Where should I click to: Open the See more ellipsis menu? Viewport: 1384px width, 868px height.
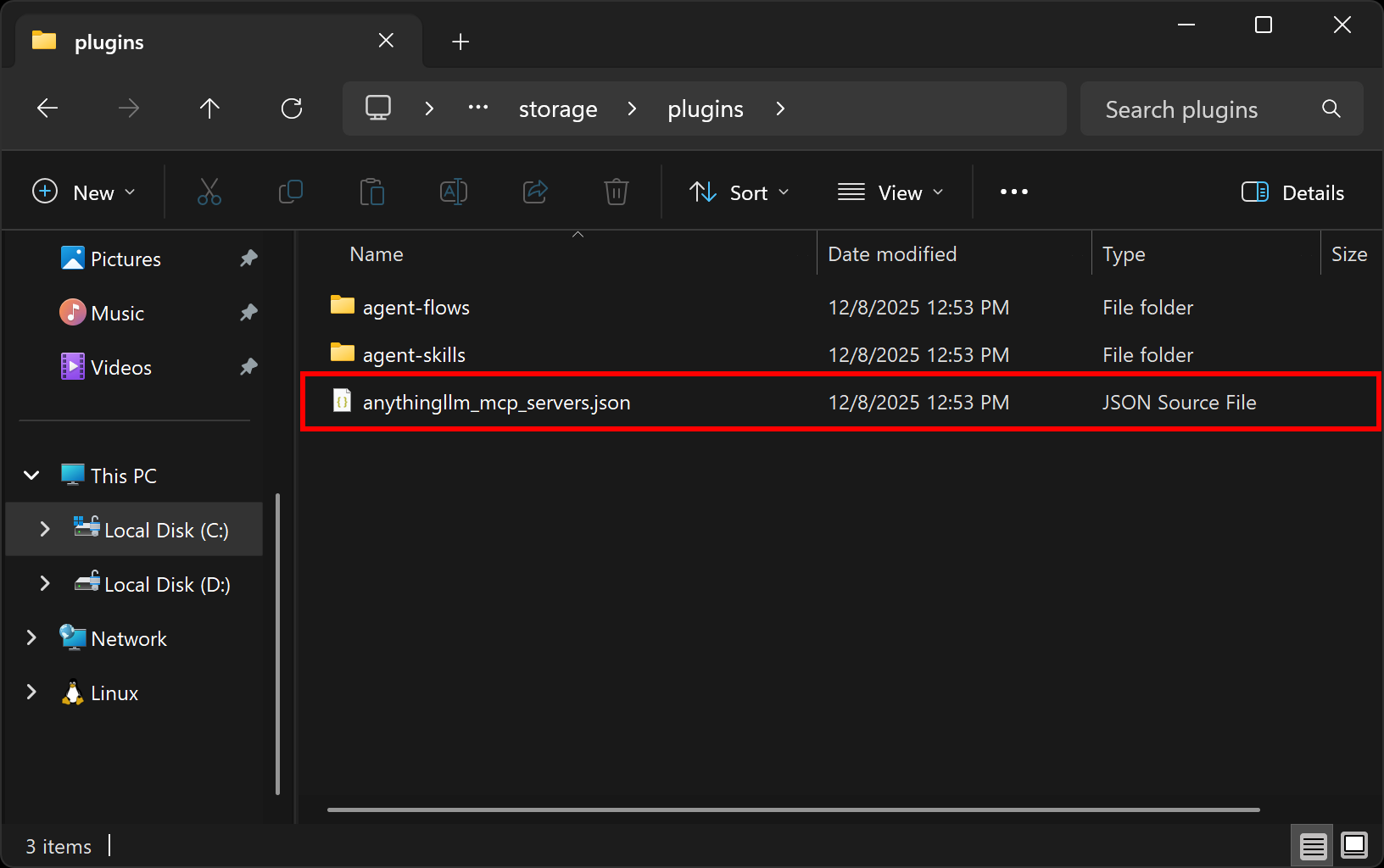[x=1013, y=192]
